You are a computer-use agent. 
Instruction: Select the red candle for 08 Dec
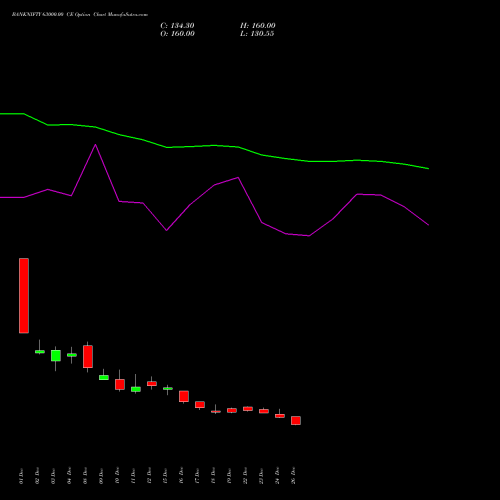point(88,357)
